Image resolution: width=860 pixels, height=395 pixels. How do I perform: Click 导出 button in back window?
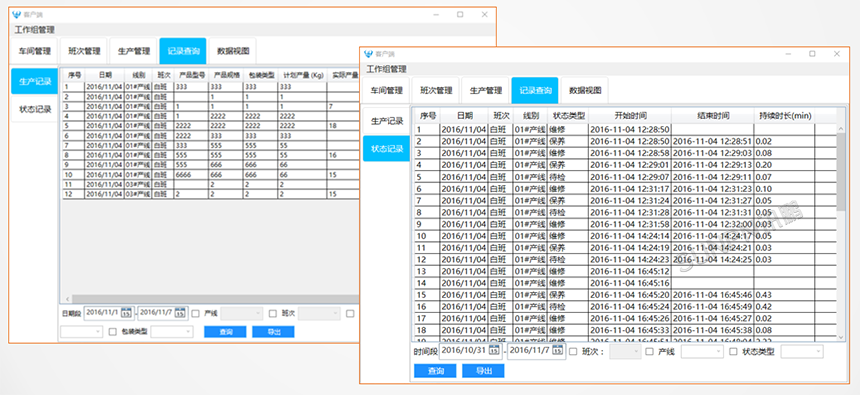[x=273, y=332]
